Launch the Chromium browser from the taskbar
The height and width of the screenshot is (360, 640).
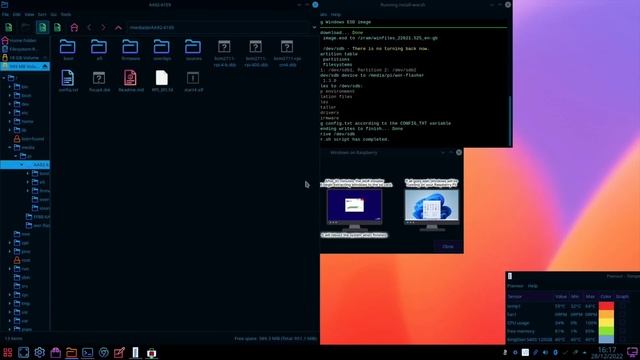[x=104, y=353]
